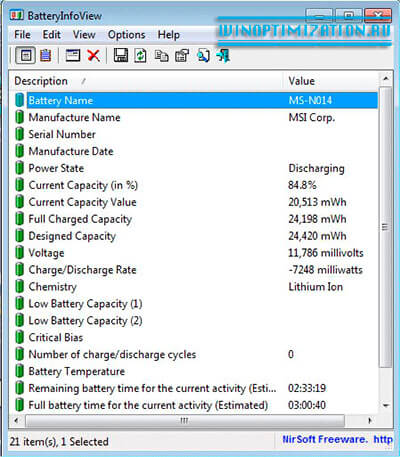Open the Help menu
The width and height of the screenshot is (400, 457).
pyautogui.click(x=169, y=35)
